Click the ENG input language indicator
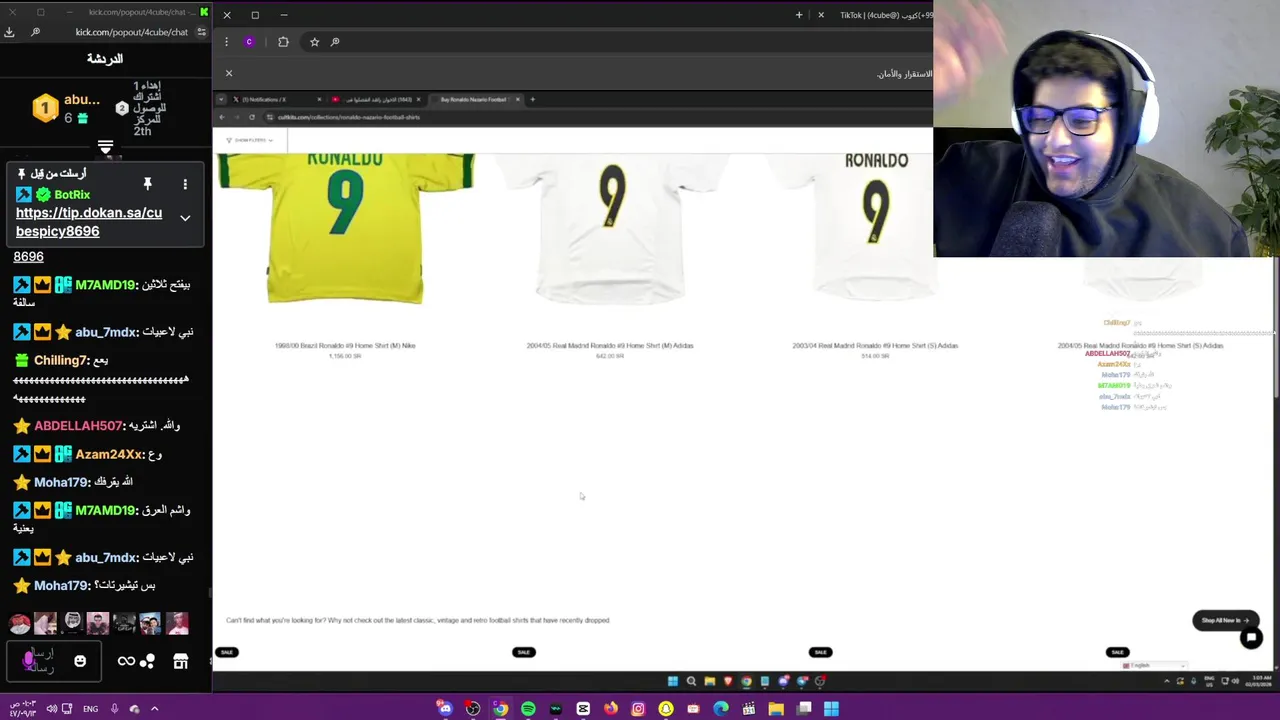The width and height of the screenshot is (1280, 720). pyautogui.click(x=90, y=709)
